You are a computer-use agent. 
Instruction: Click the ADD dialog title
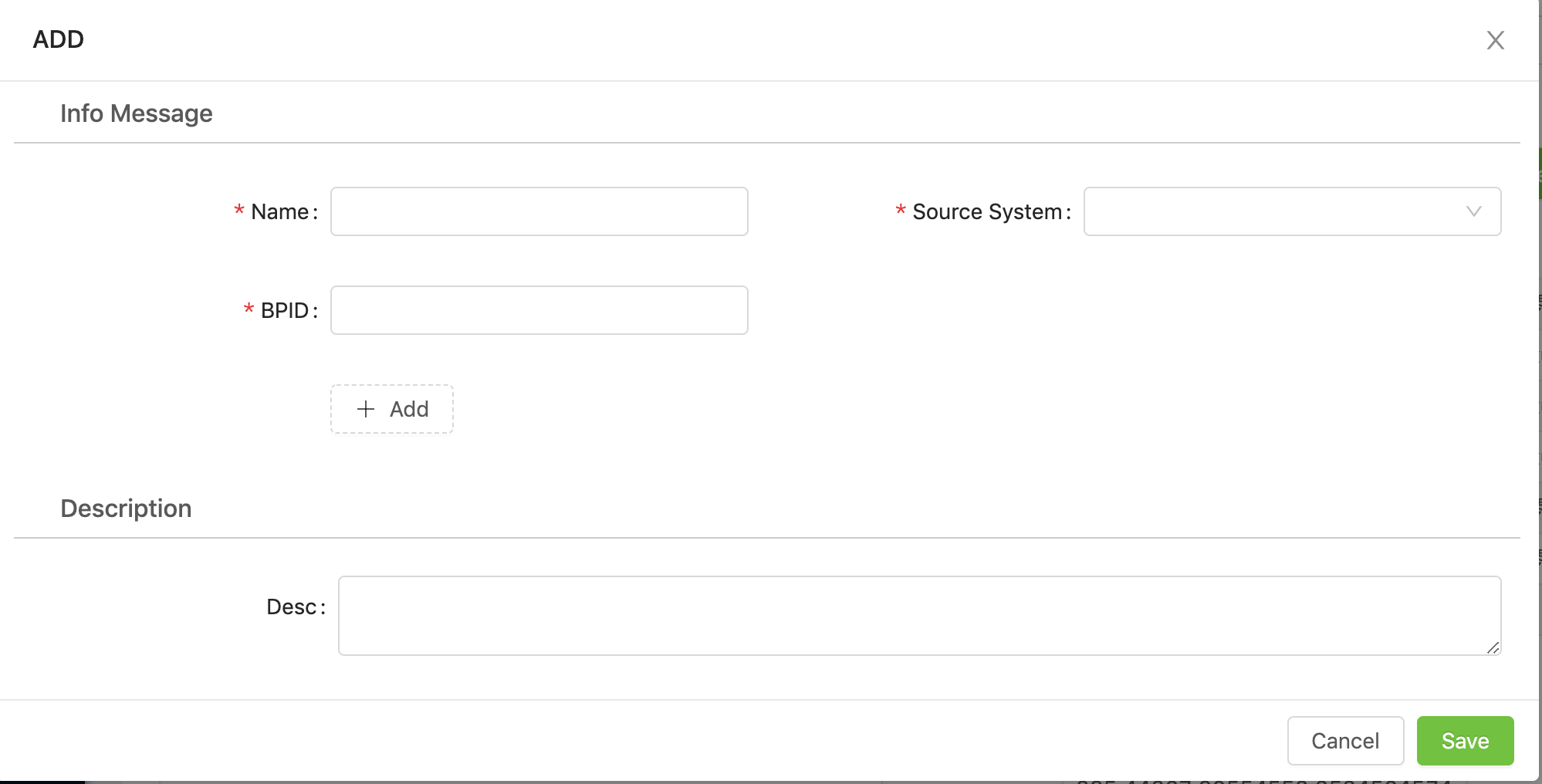click(59, 39)
